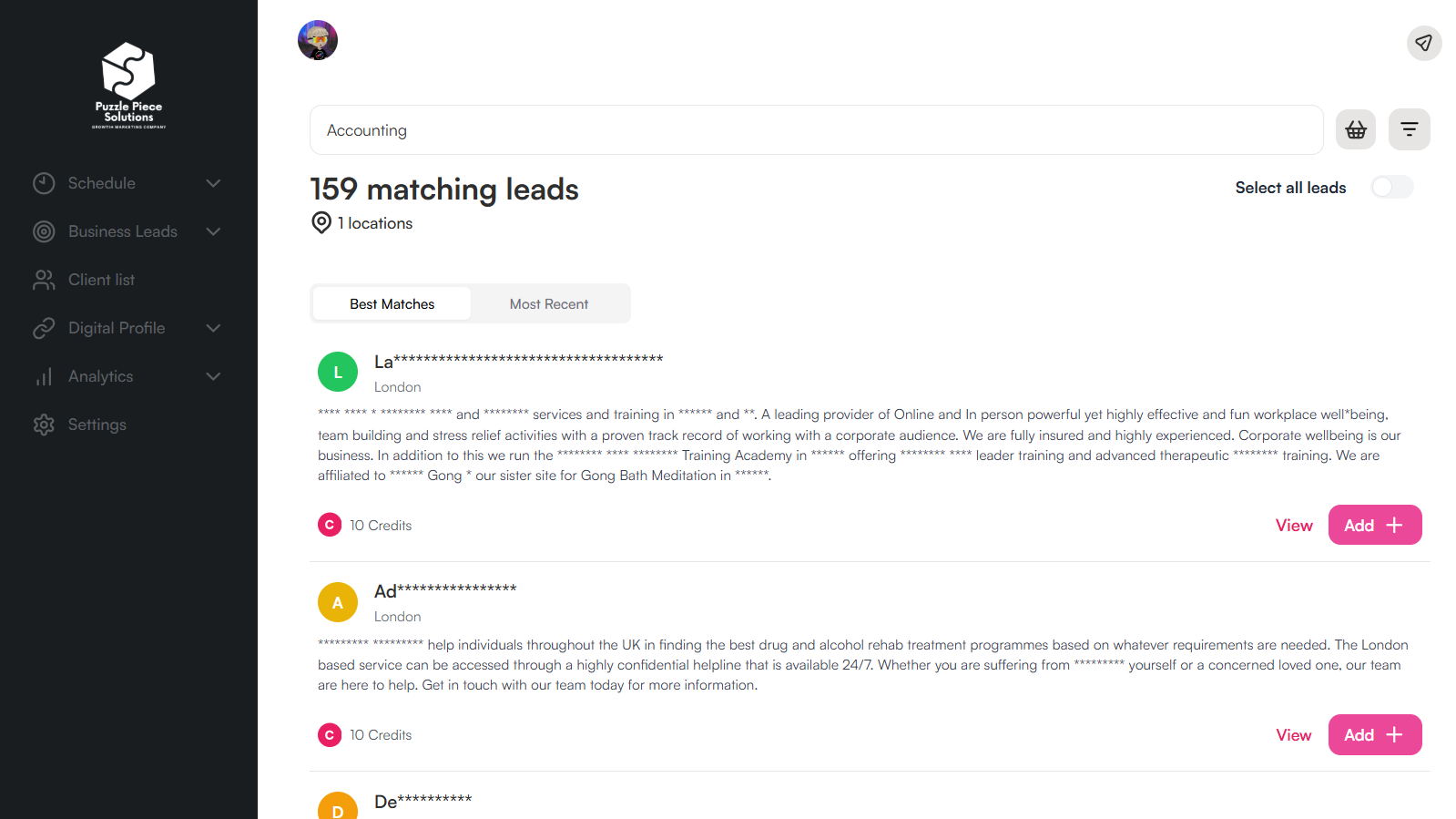Switch to the Most Recent tab

(x=548, y=304)
